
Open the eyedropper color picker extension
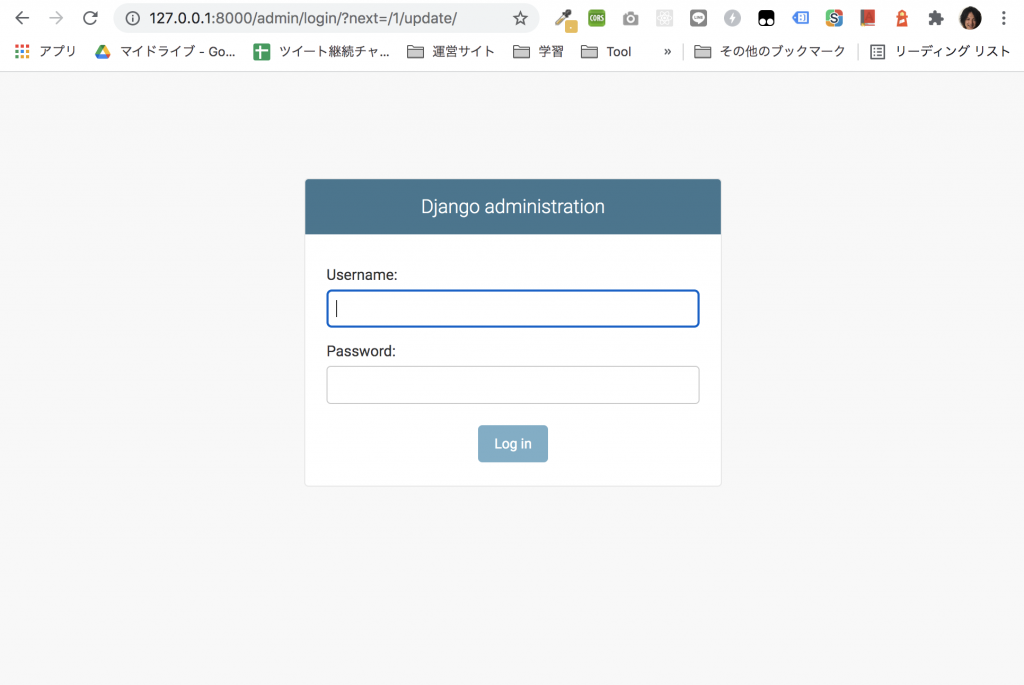click(x=565, y=20)
